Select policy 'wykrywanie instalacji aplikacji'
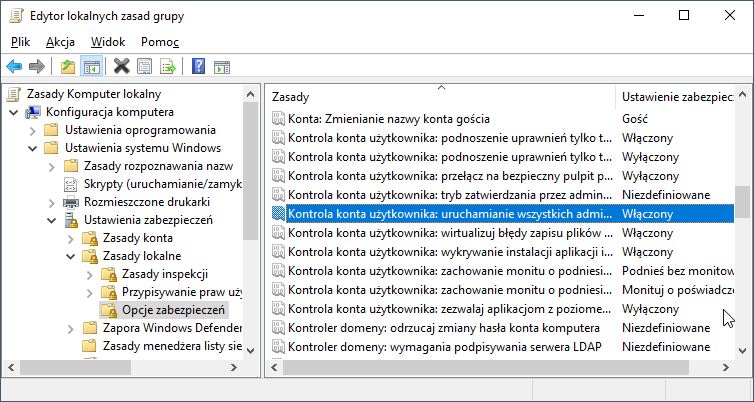 point(451,252)
